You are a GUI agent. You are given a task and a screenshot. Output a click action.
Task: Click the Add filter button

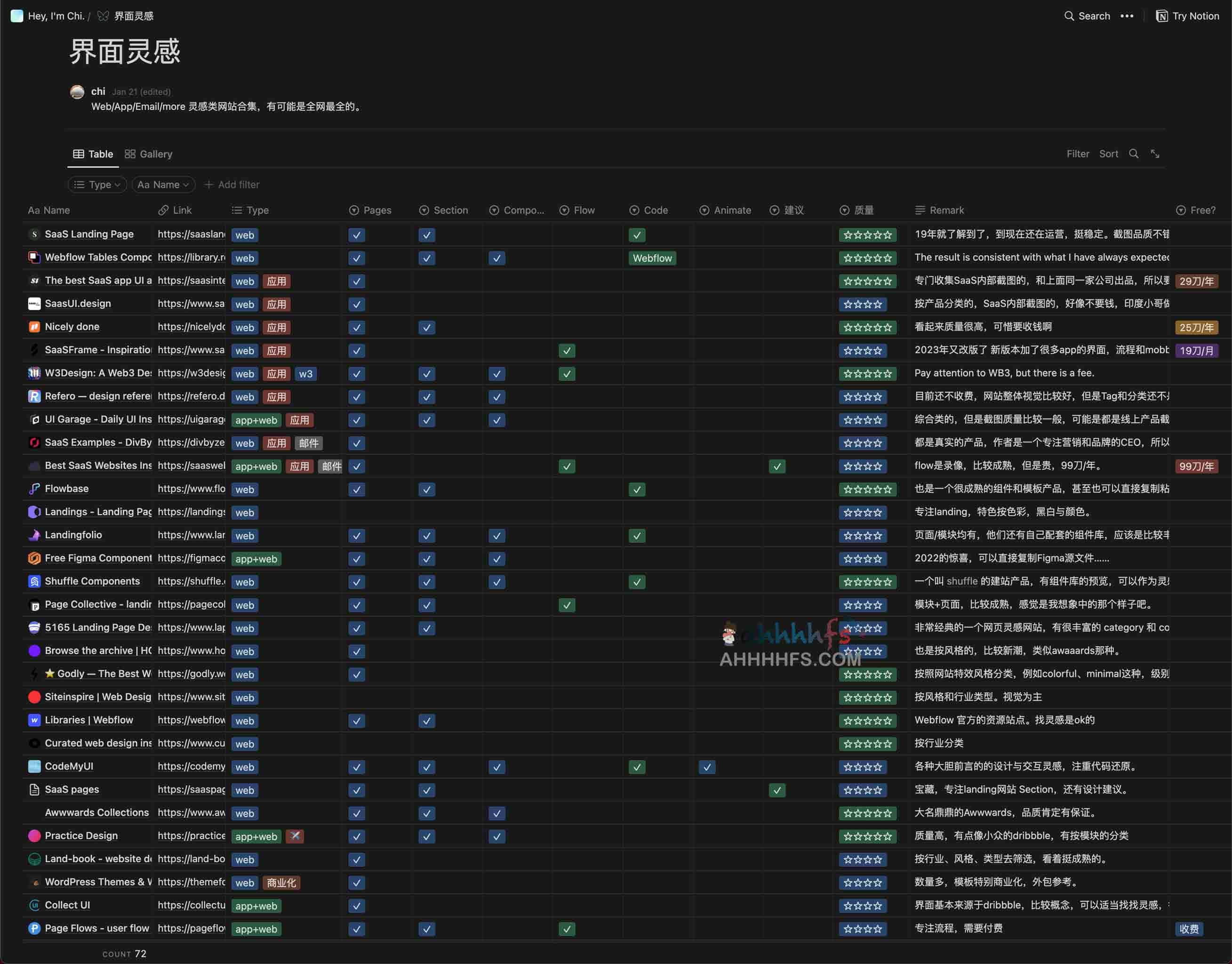[232, 185]
